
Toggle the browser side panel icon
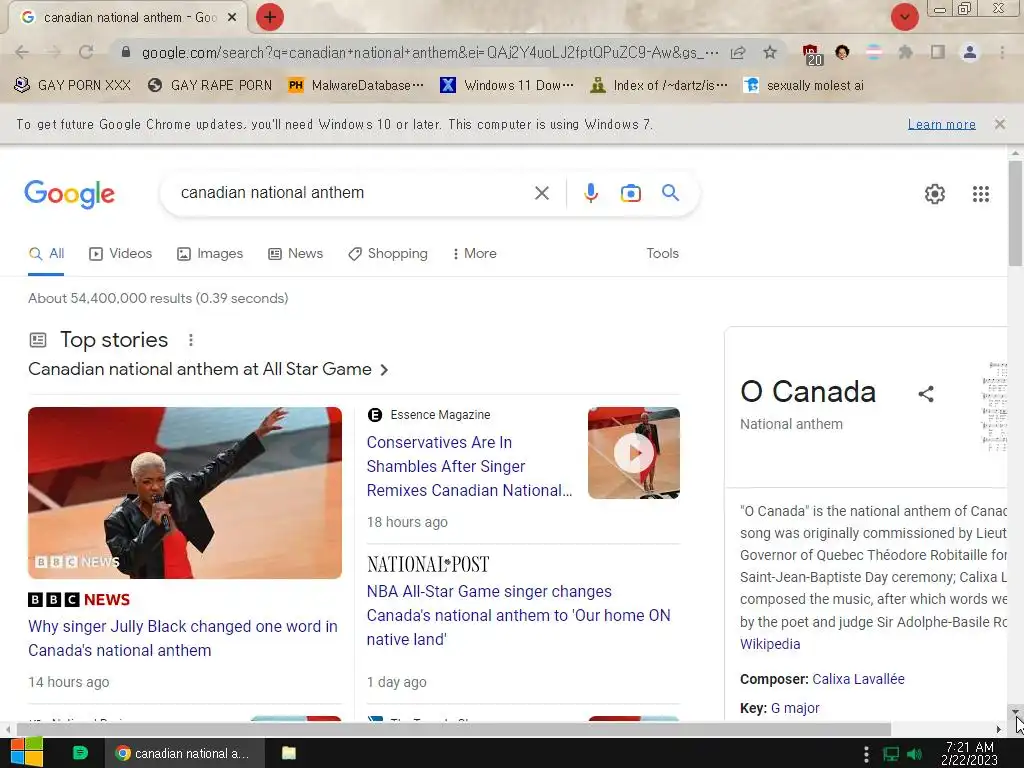coord(938,52)
